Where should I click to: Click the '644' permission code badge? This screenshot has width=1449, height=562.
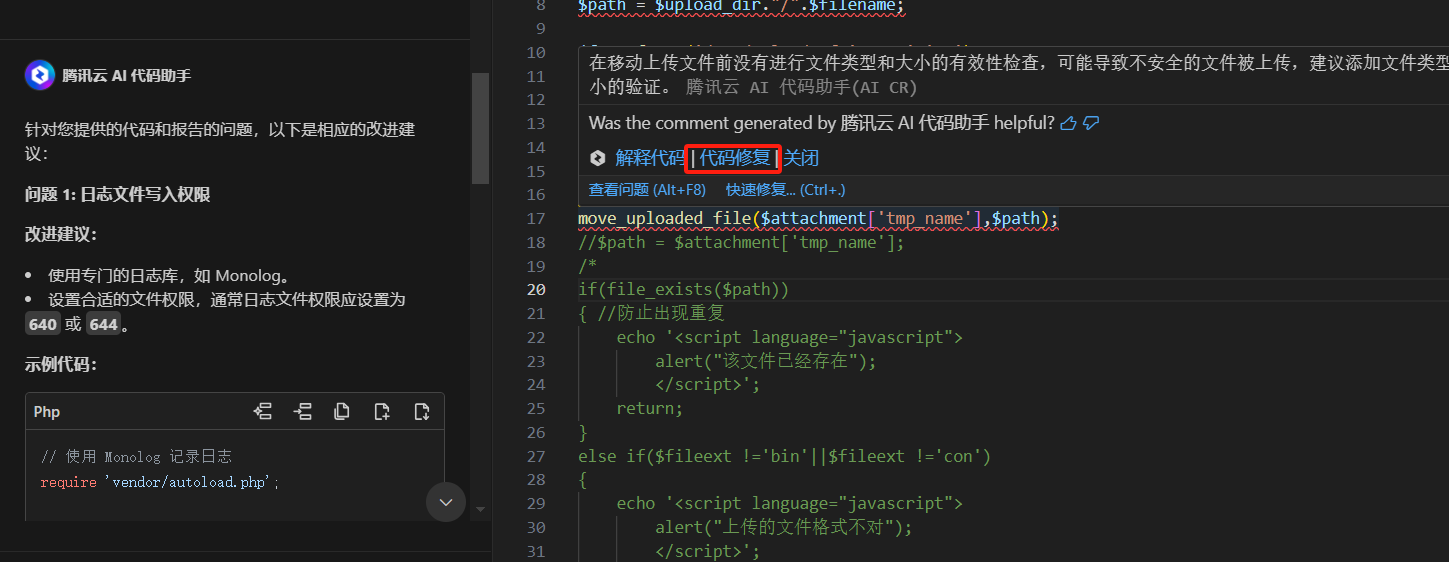103,324
